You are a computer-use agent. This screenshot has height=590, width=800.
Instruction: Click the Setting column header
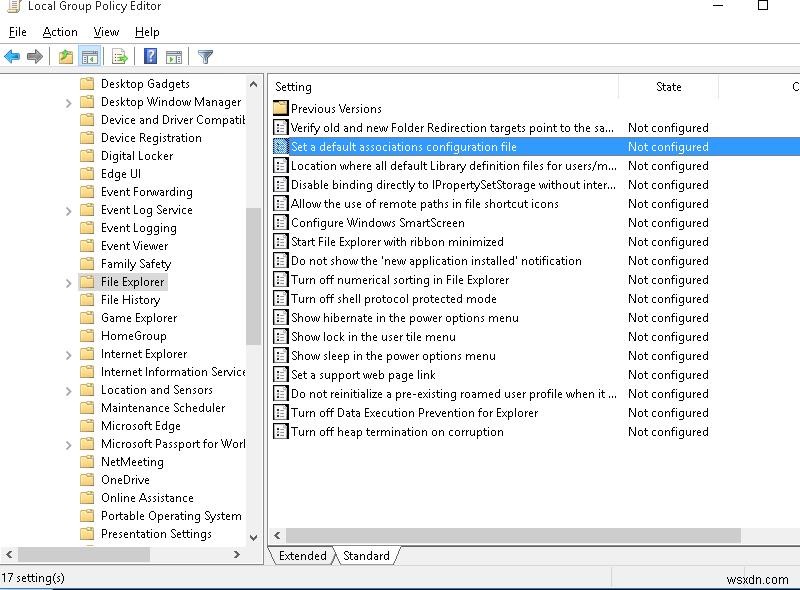coord(294,87)
